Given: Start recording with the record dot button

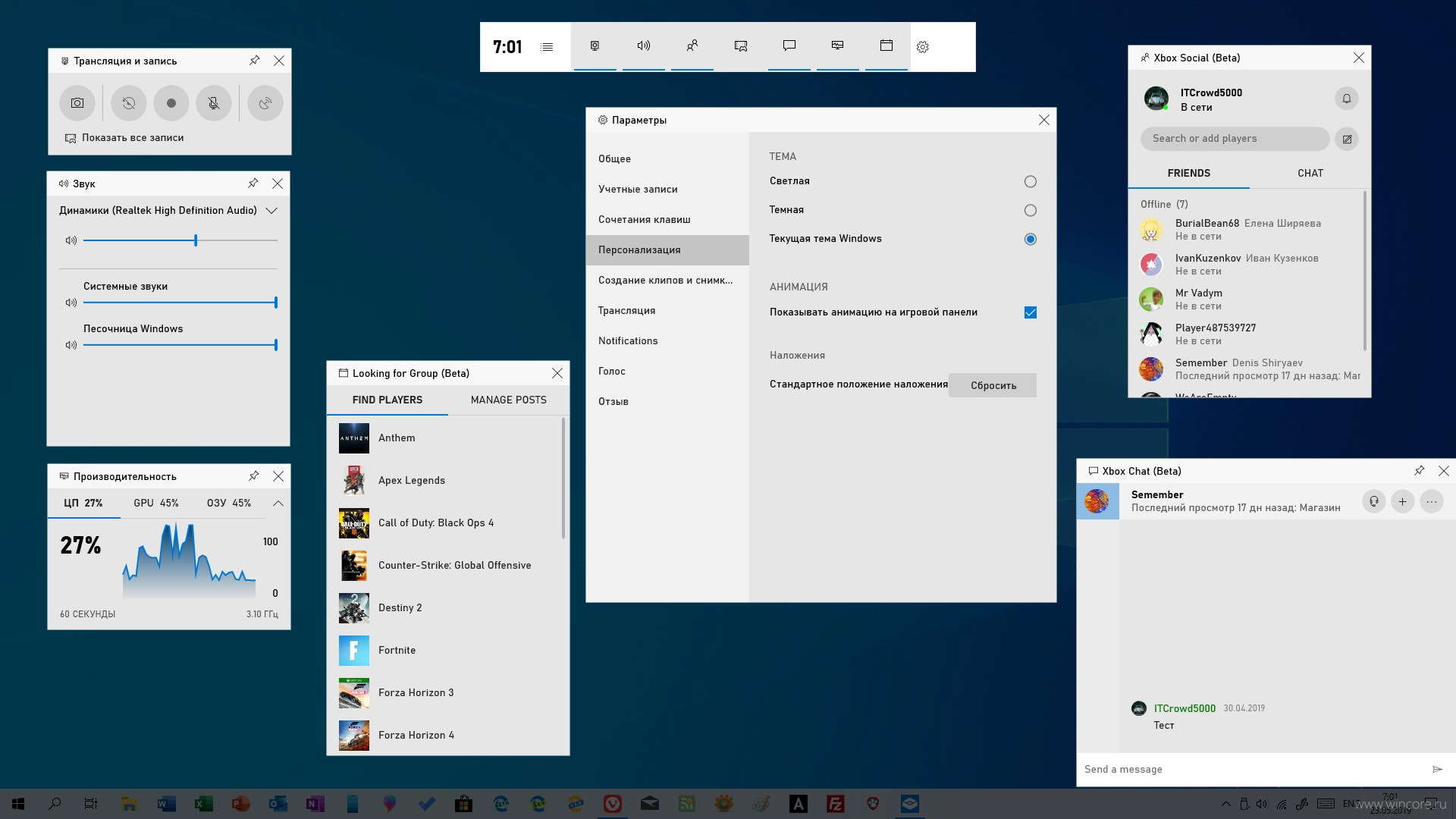Looking at the screenshot, I should click(171, 103).
